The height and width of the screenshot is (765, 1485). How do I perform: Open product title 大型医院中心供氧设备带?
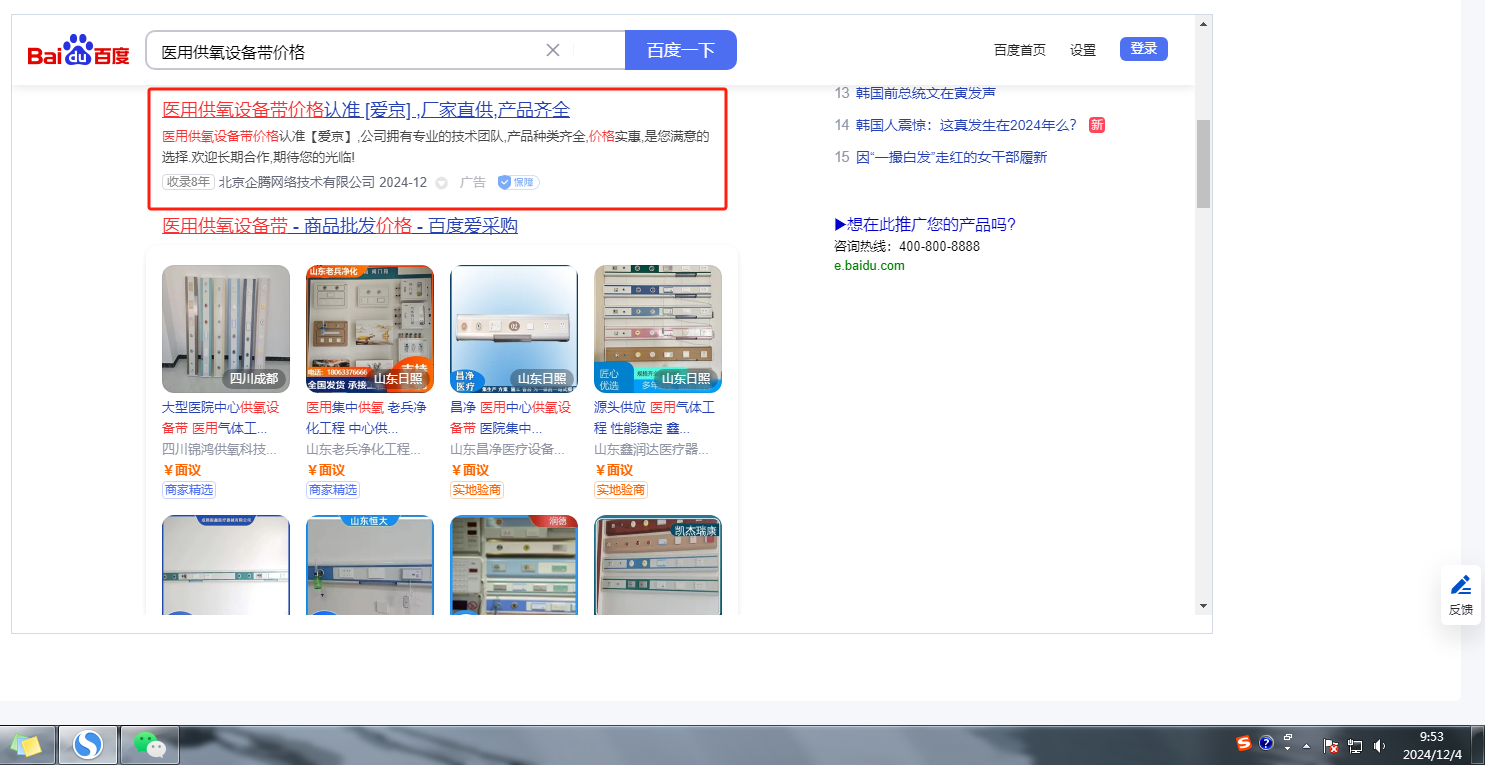pos(221,418)
